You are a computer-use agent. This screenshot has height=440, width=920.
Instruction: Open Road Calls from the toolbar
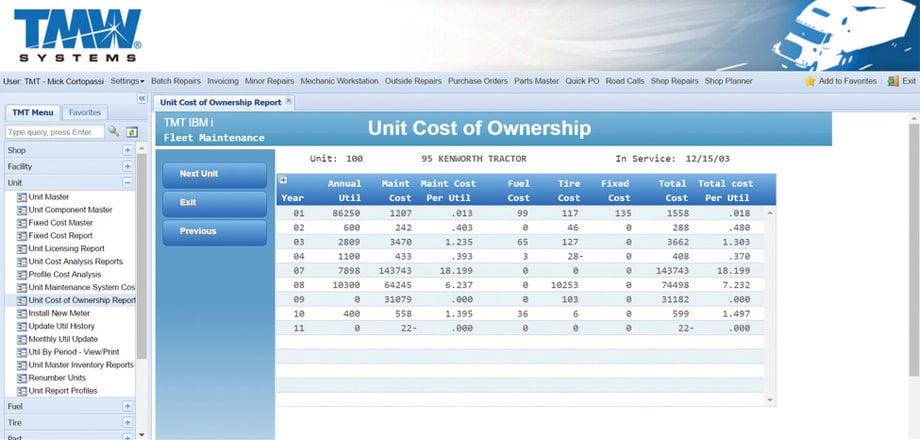[x=625, y=81]
